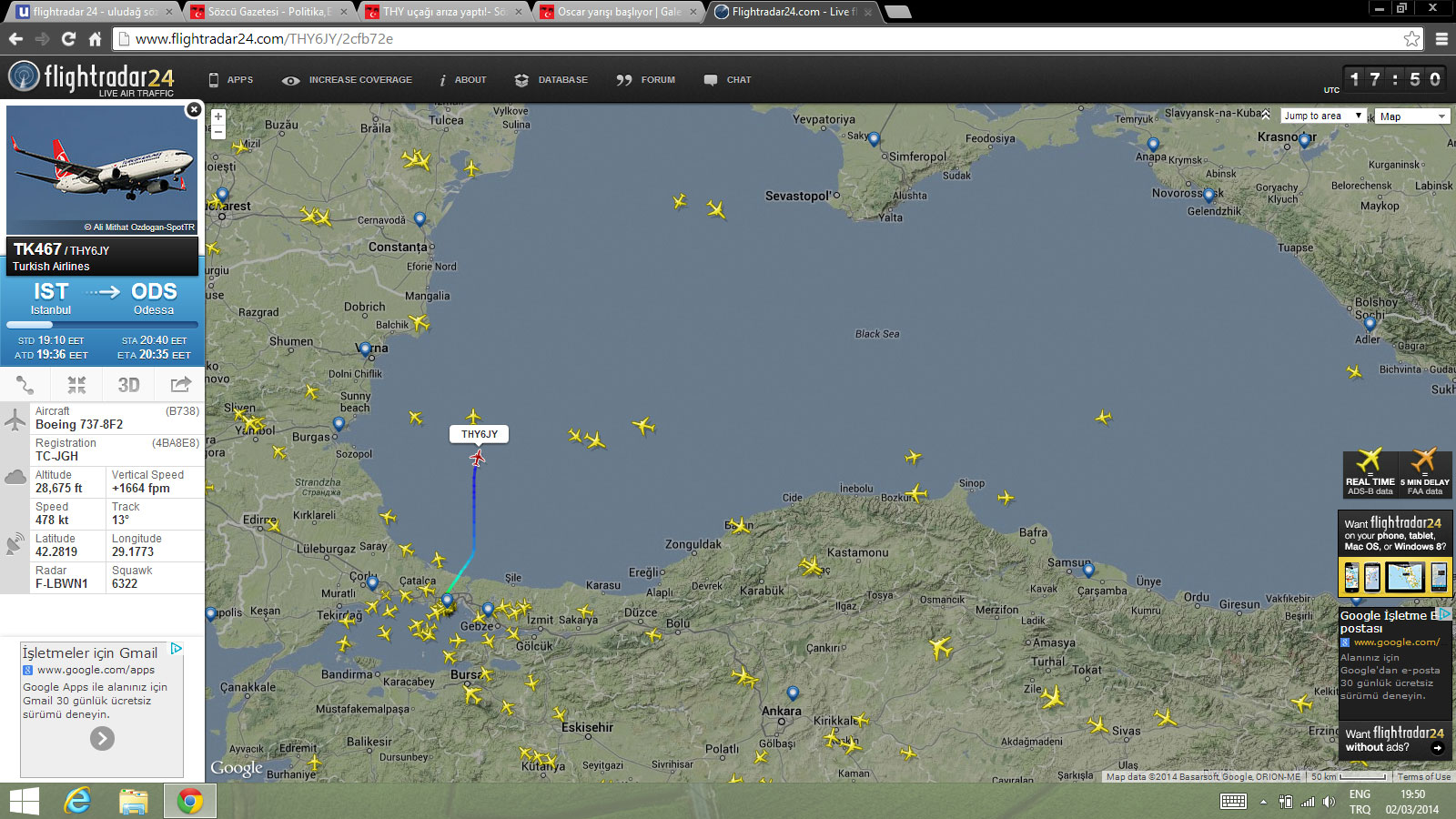
Task: Switch to the Sözcü Gazetesi browser tab
Action: pos(266,12)
